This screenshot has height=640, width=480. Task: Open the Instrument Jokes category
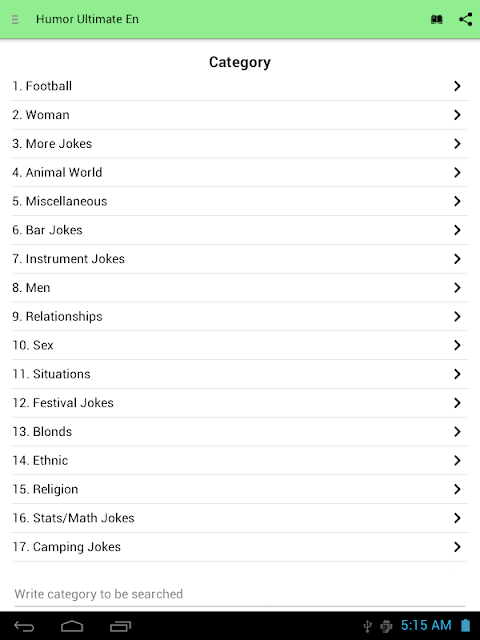240,259
